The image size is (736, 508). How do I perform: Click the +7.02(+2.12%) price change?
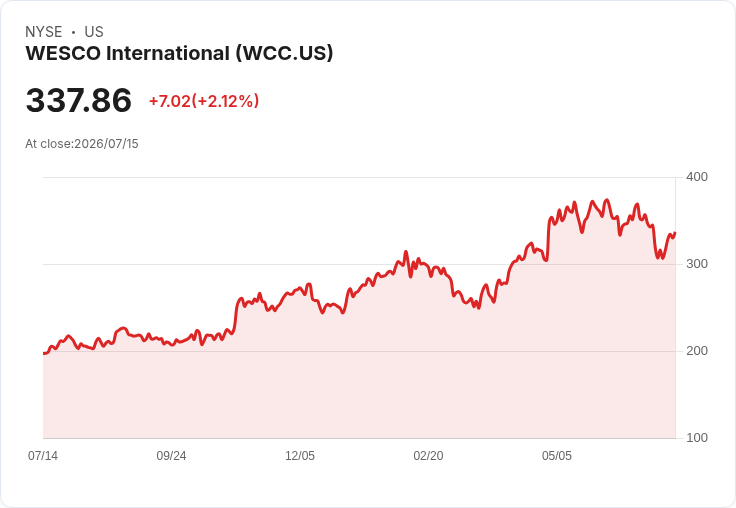point(204,101)
